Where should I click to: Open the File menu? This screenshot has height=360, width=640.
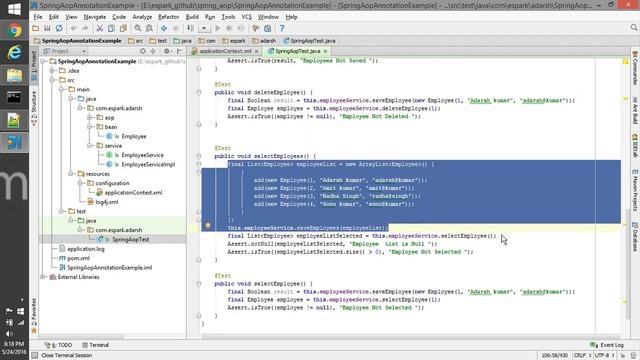(38, 17)
